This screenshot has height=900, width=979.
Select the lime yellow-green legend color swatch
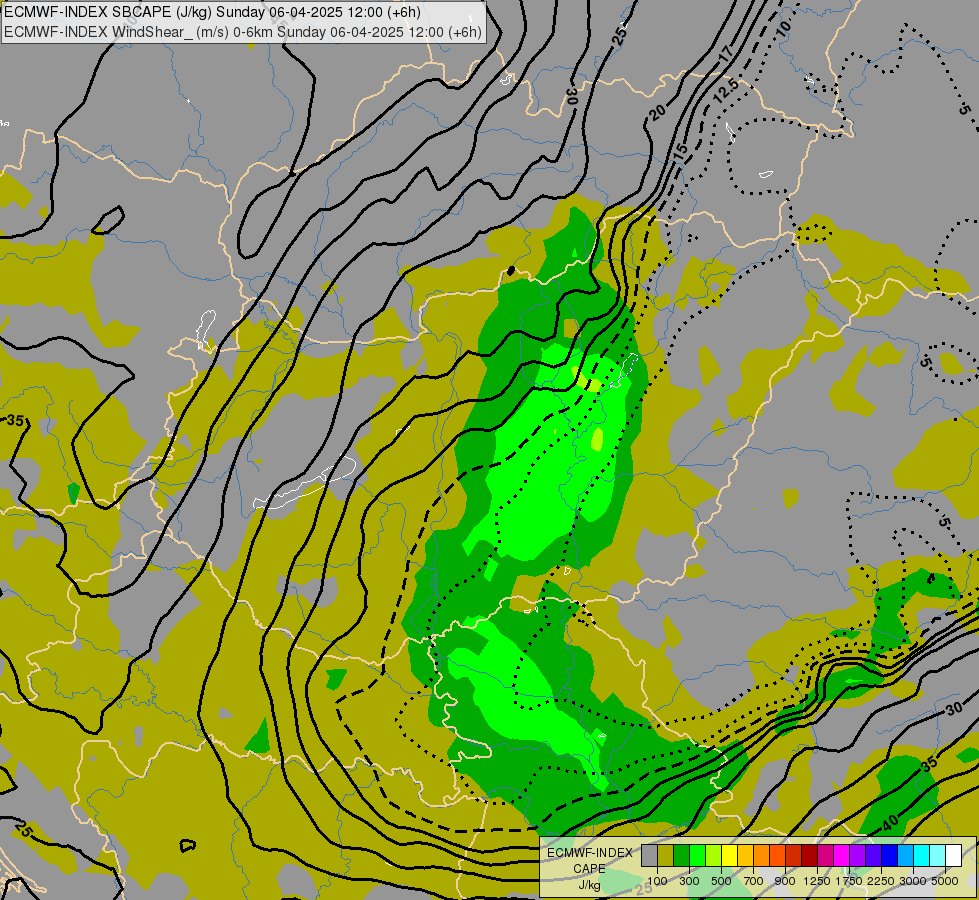(714, 855)
